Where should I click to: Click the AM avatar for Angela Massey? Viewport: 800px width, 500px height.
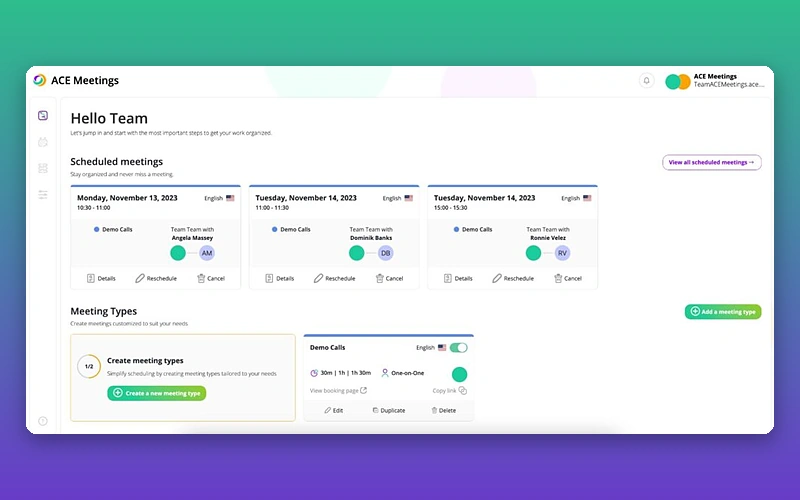pyautogui.click(x=207, y=253)
